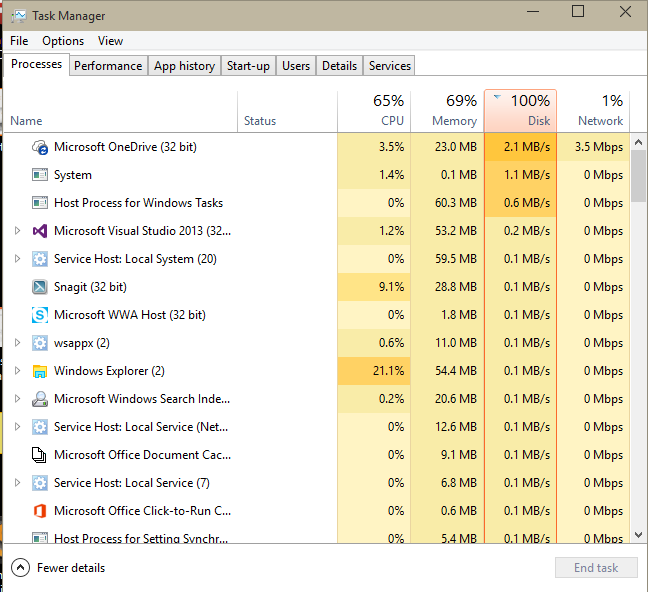Click the scrollbar down arrow
Screen dimensions: 648x592
click(638, 535)
